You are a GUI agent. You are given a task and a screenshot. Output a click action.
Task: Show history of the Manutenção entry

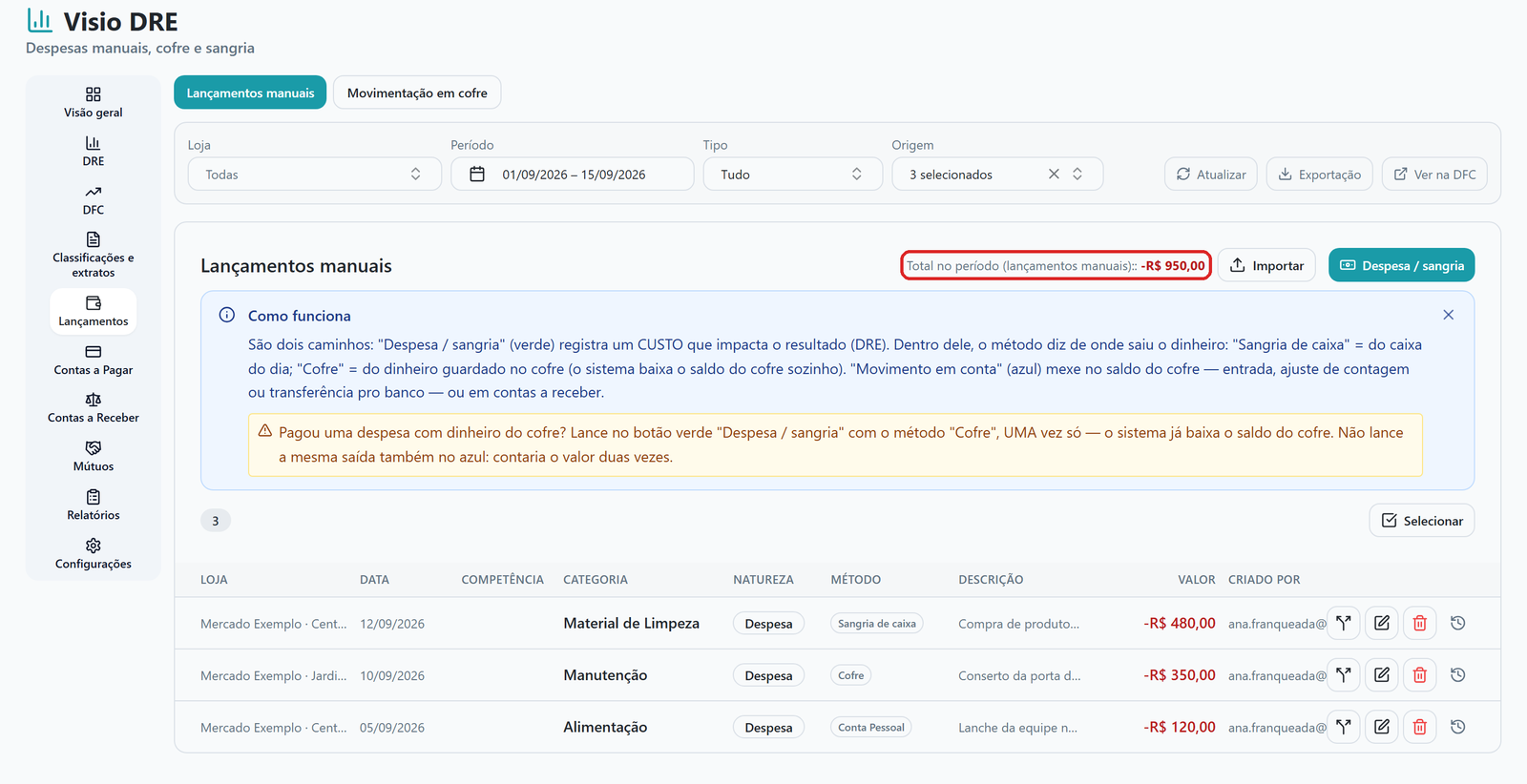click(x=1457, y=675)
